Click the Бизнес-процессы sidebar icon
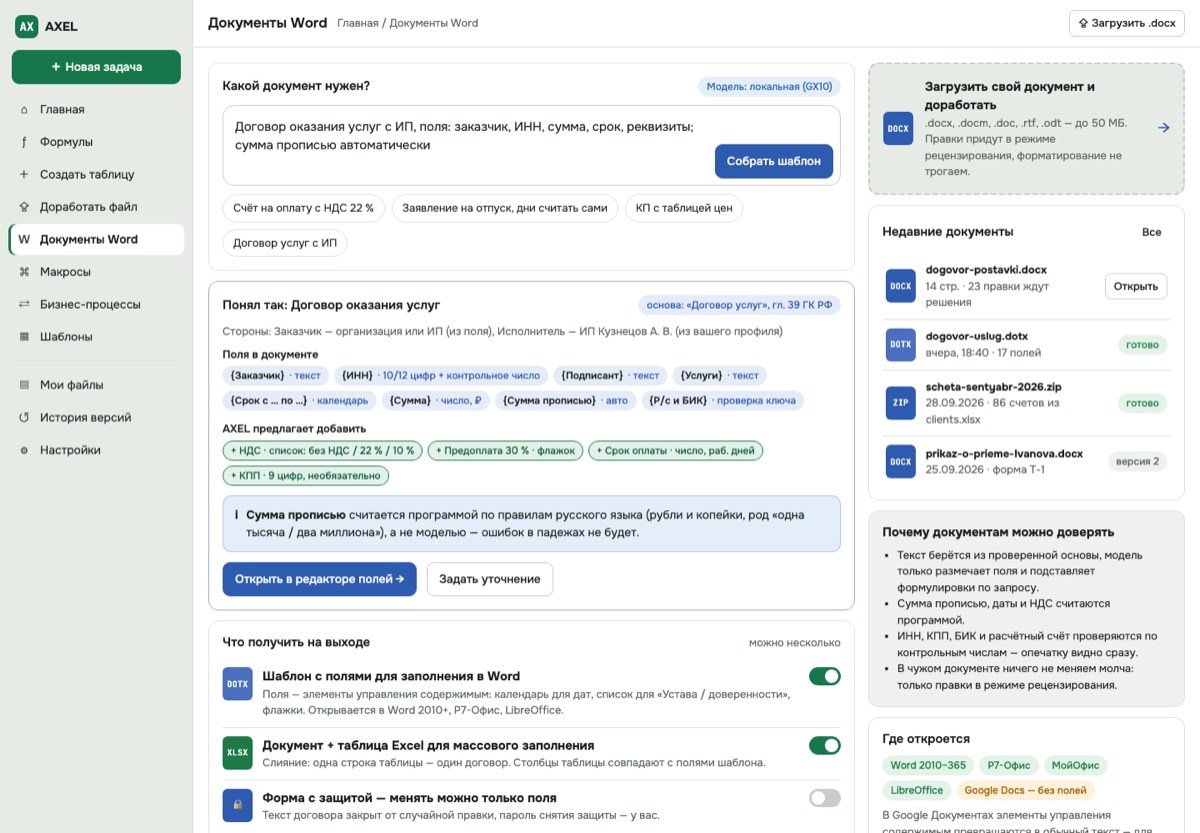The width and height of the screenshot is (1200, 833). [x=24, y=304]
